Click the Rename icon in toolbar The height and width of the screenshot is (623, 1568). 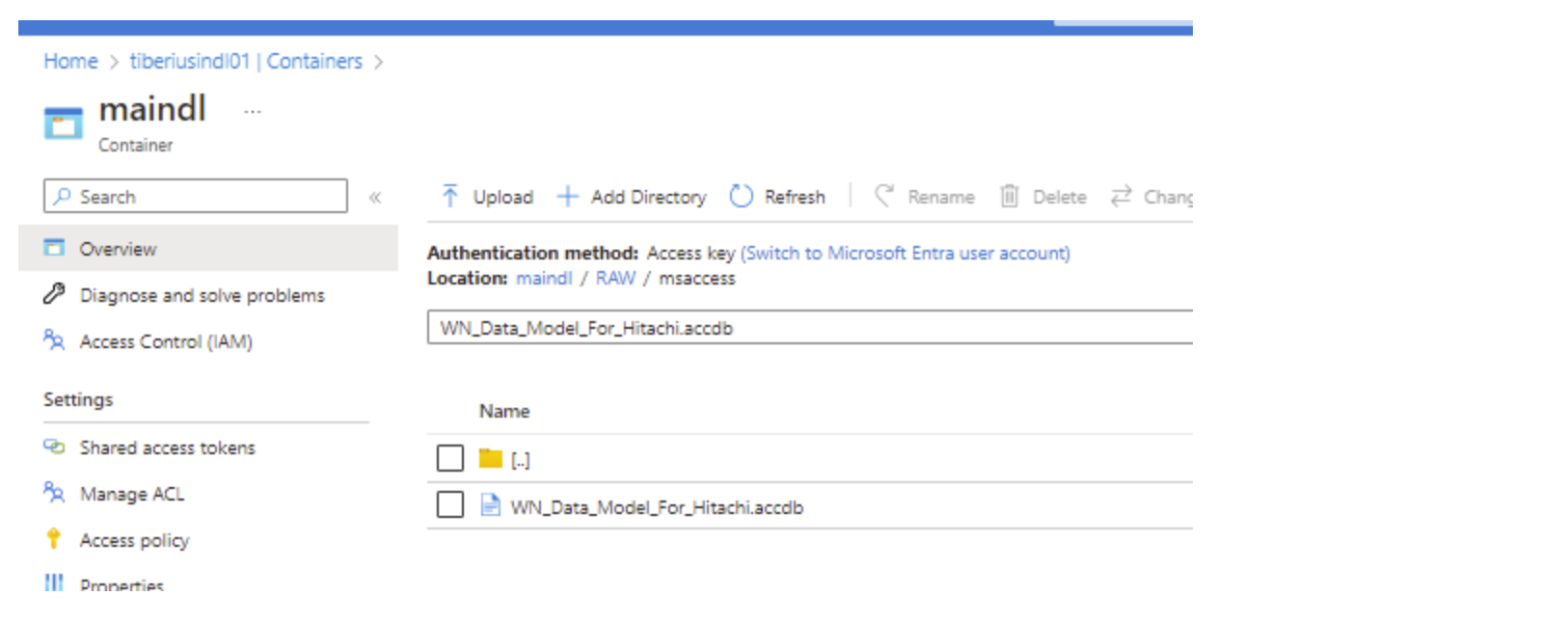click(884, 196)
